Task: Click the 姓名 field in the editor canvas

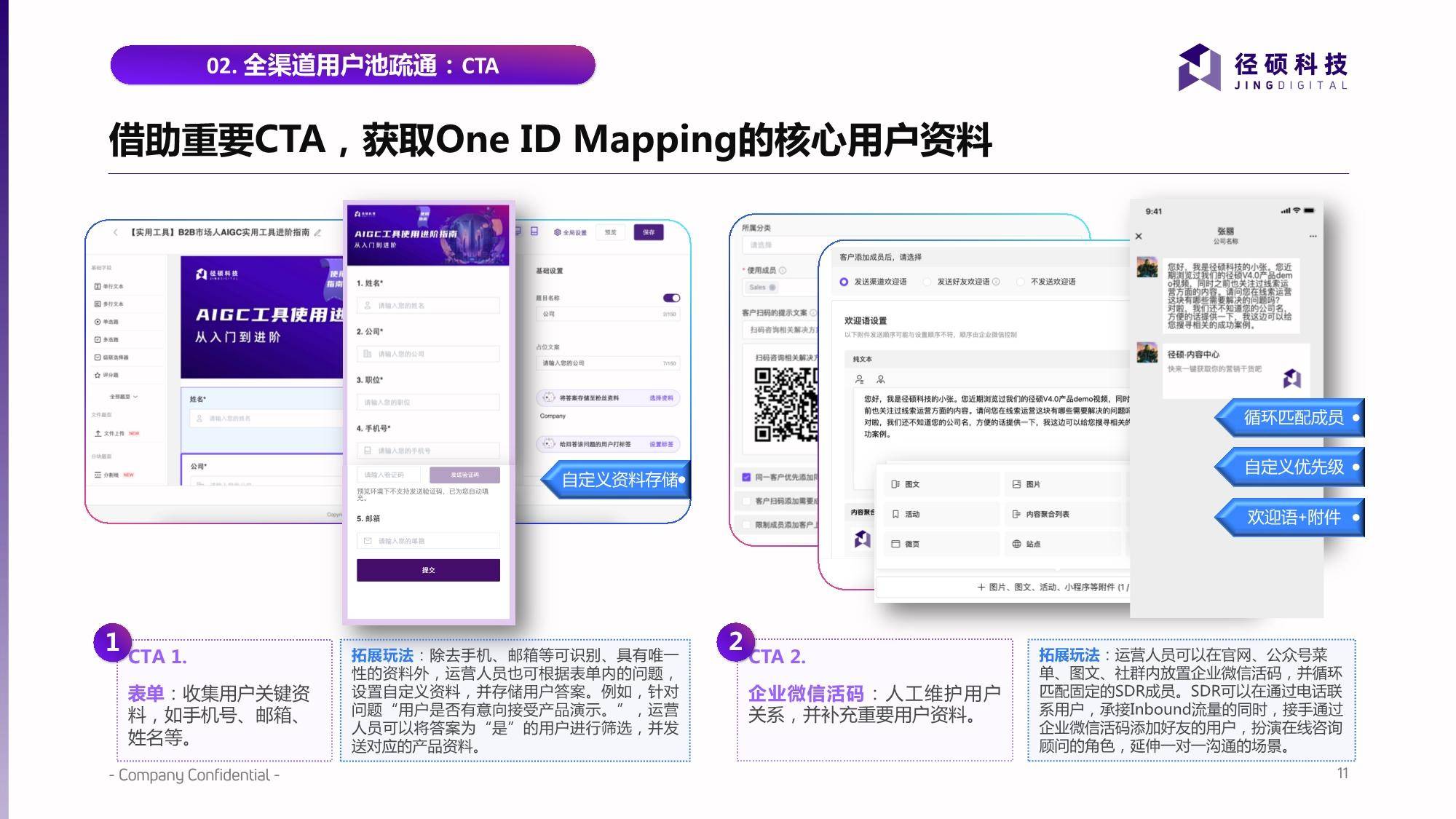Action: point(266,419)
